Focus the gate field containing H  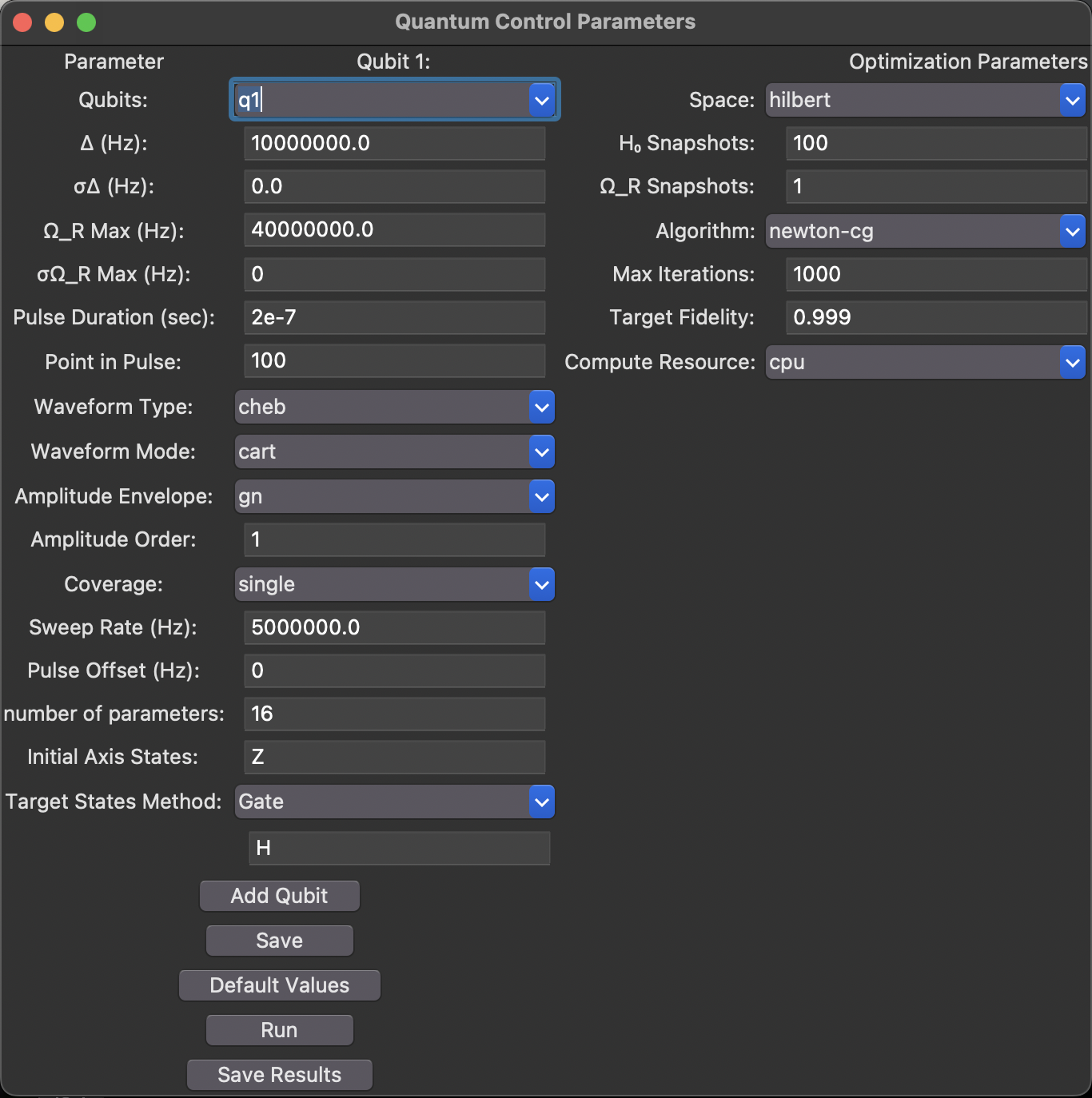400,848
